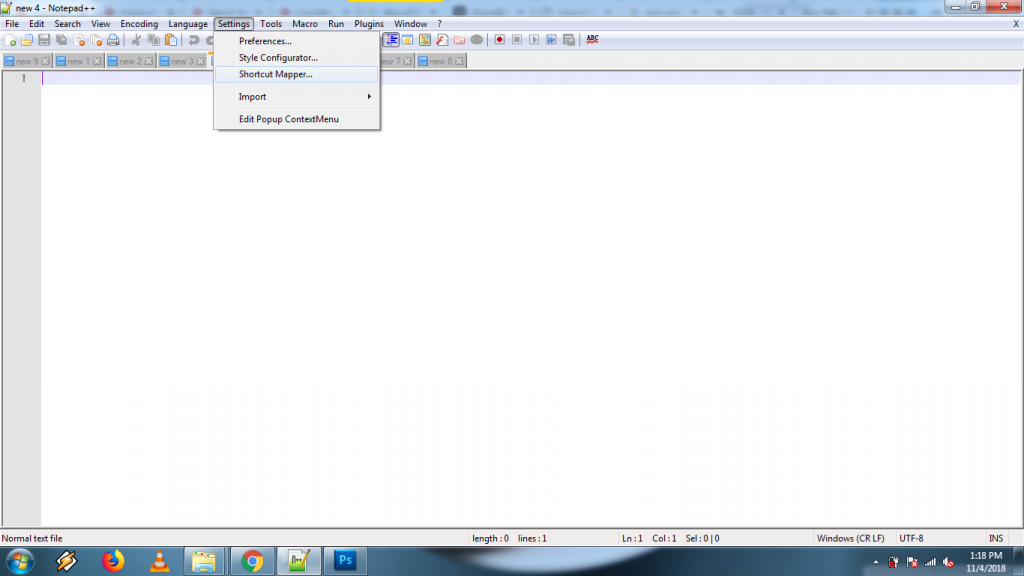Open the Window menu
Viewport: 1024px width, 576px height.
coord(410,24)
